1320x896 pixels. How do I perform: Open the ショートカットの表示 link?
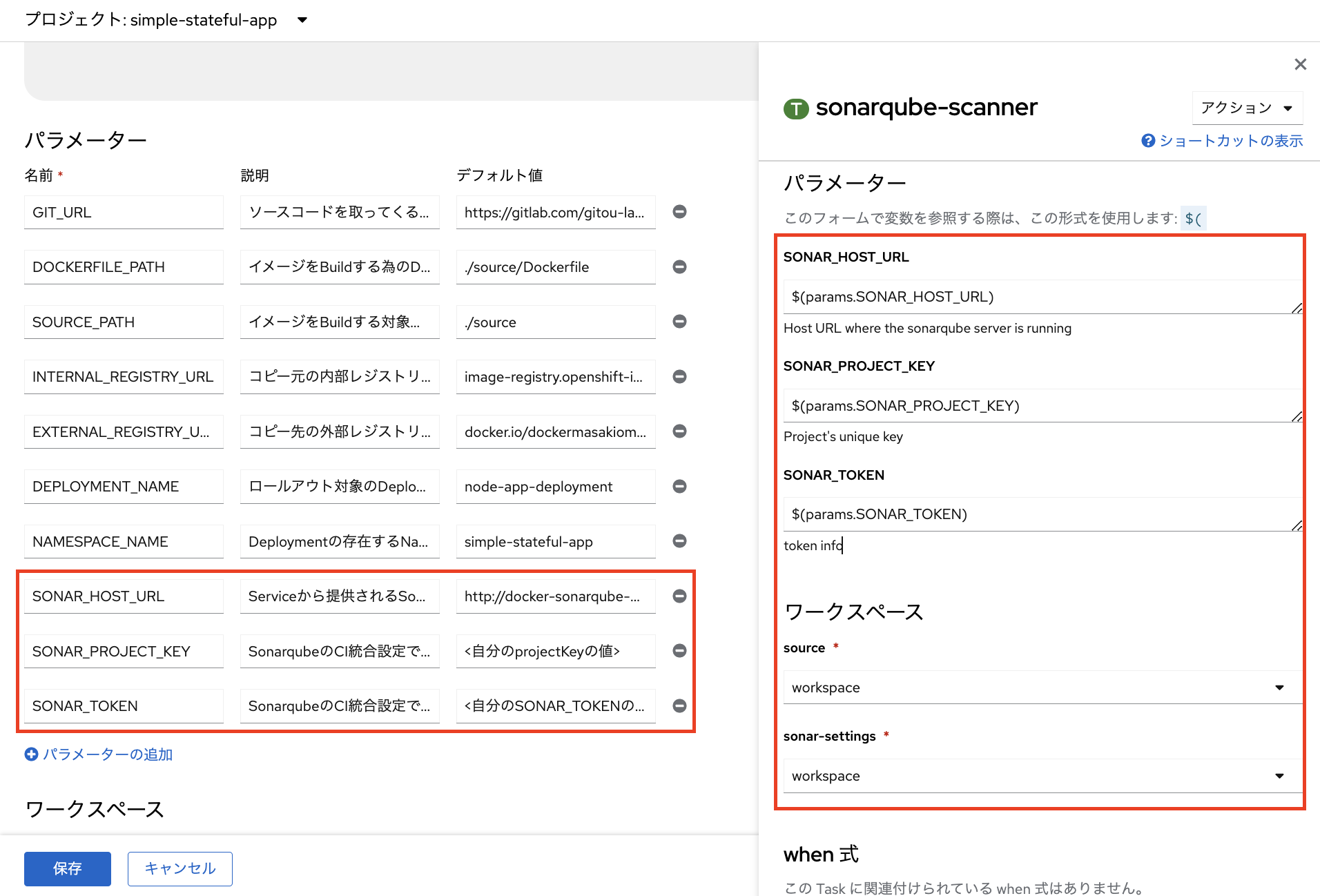[1231, 140]
